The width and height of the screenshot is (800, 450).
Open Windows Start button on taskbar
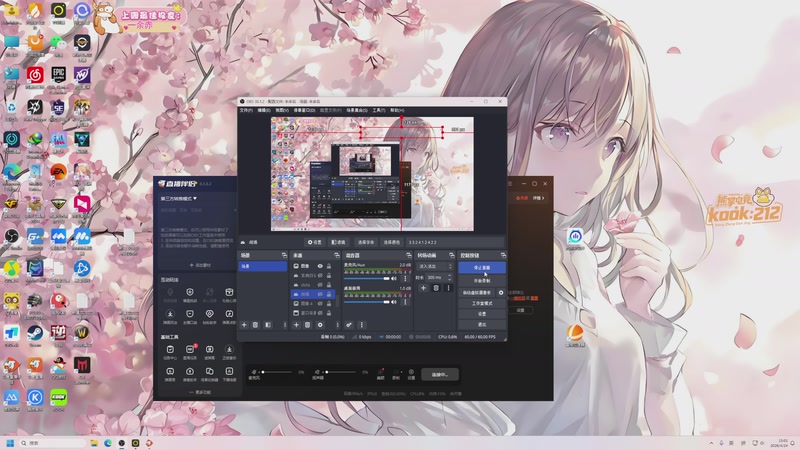click(10, 443)
